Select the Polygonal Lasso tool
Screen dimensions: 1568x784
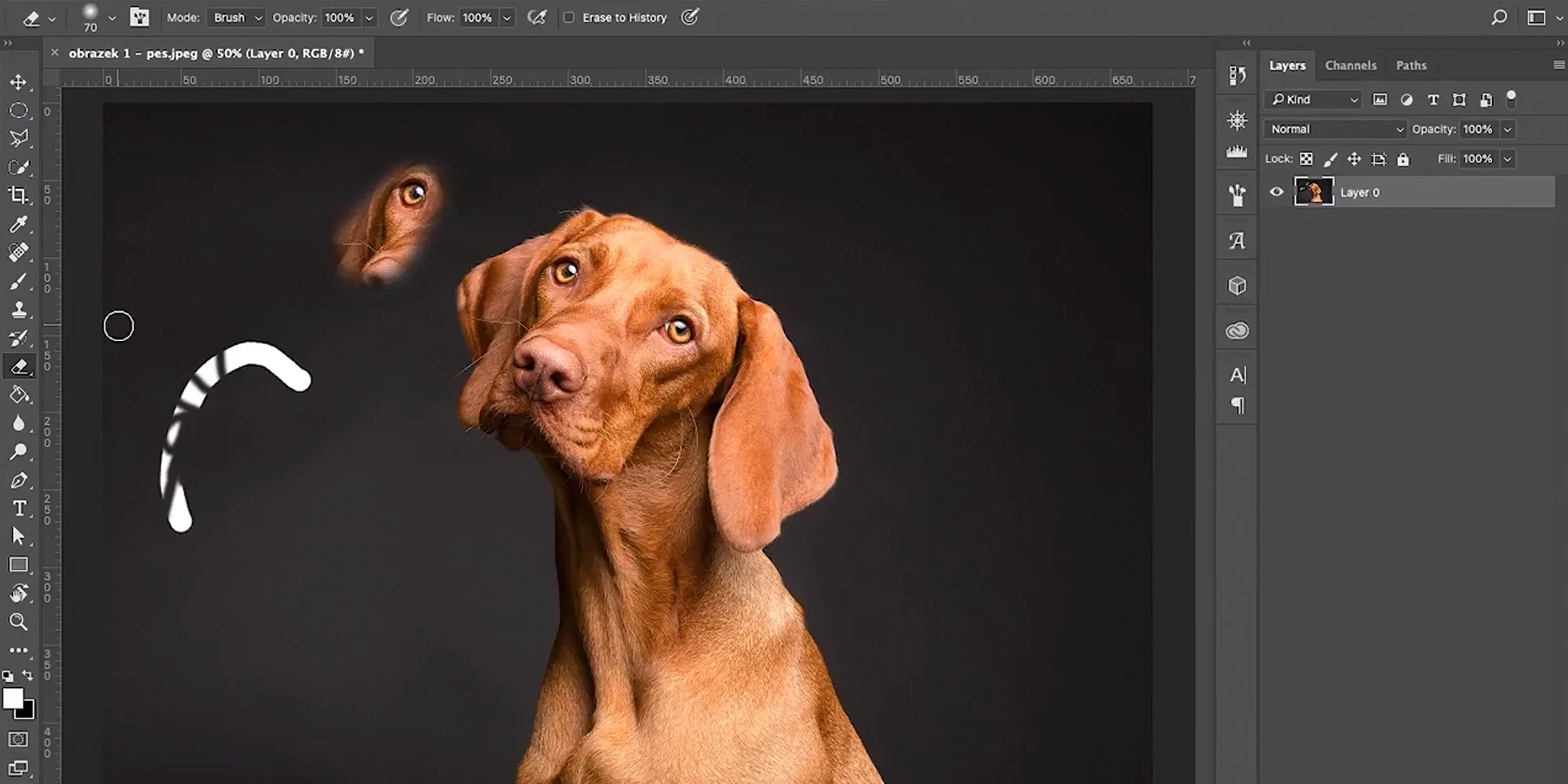point(19,139)
